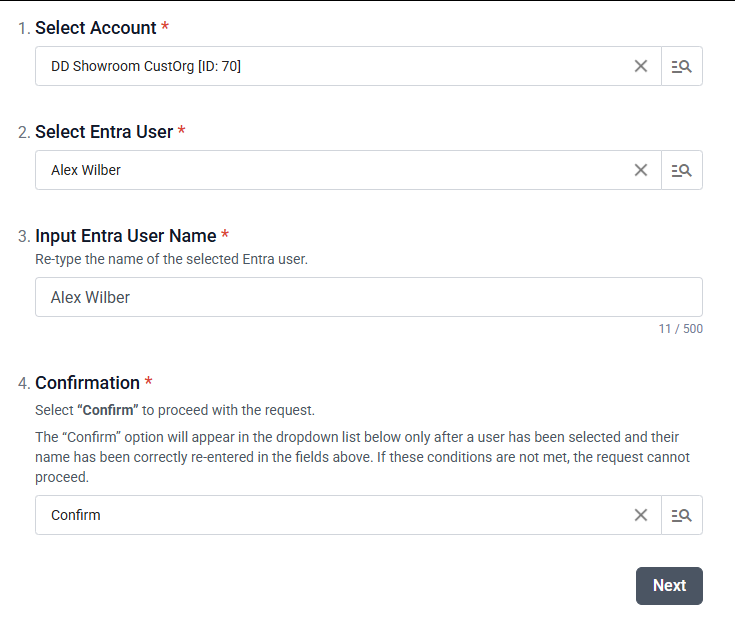Click the "Select Account" question heading
This screenshot has width=735, height=638.
(x=96, y=28)
